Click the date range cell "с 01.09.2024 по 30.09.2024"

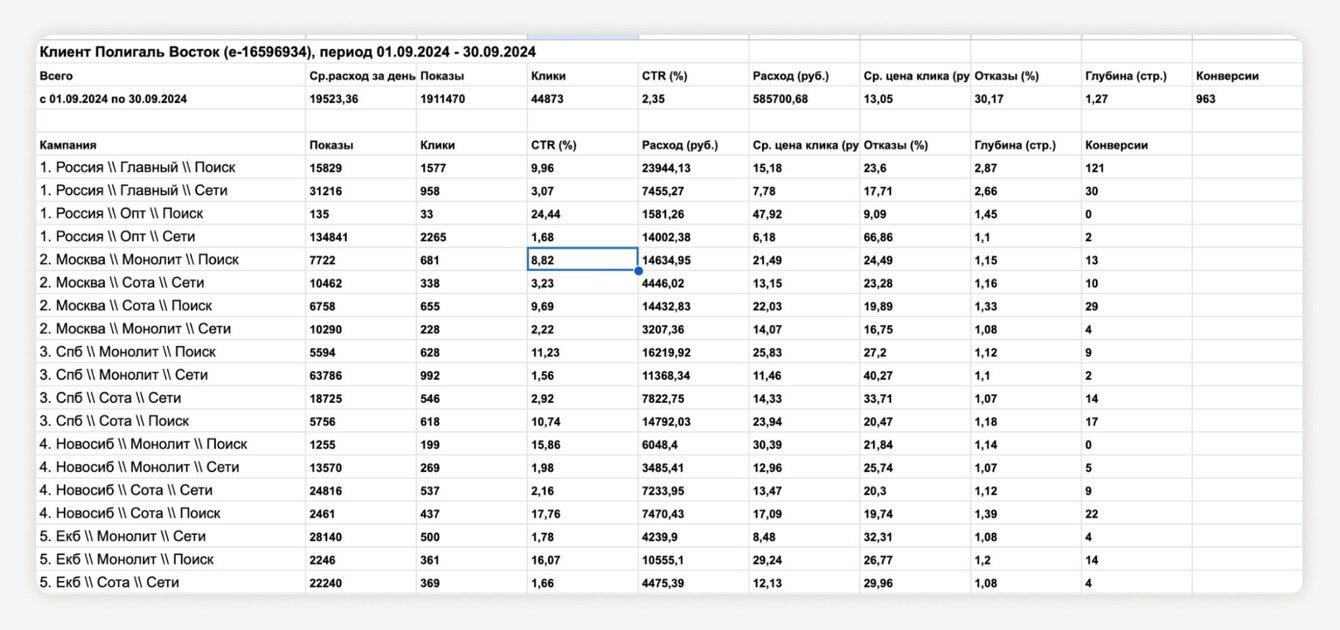(x=114, y=99)
